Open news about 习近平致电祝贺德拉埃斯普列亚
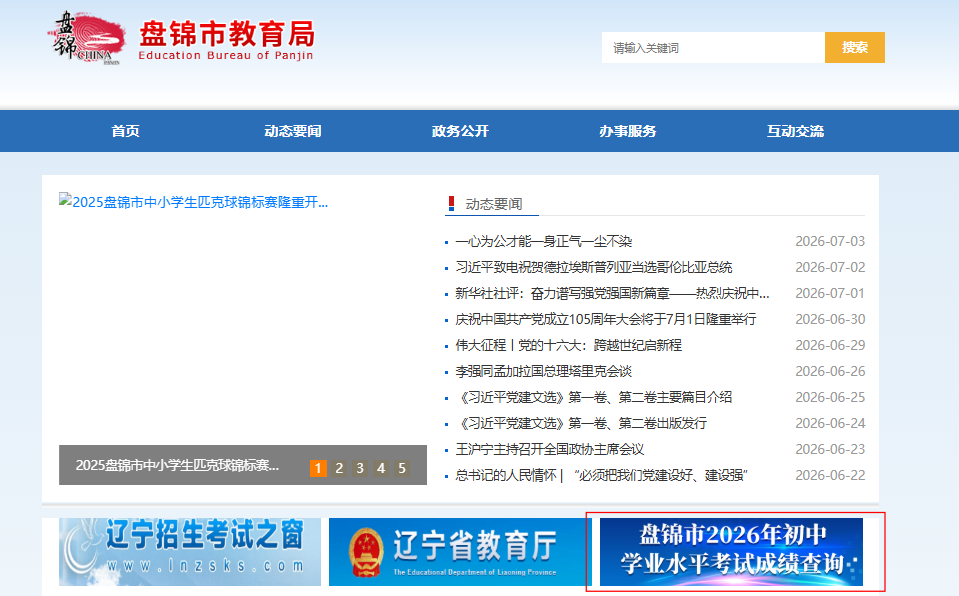Viewport: 959px width, 596px height. [x=594, y=267]
